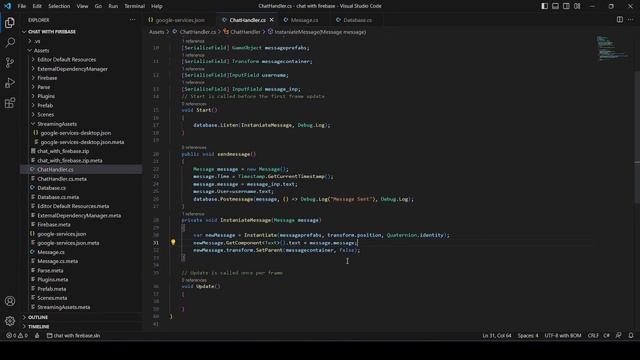Open the Manage gear icon

[10, 321]
